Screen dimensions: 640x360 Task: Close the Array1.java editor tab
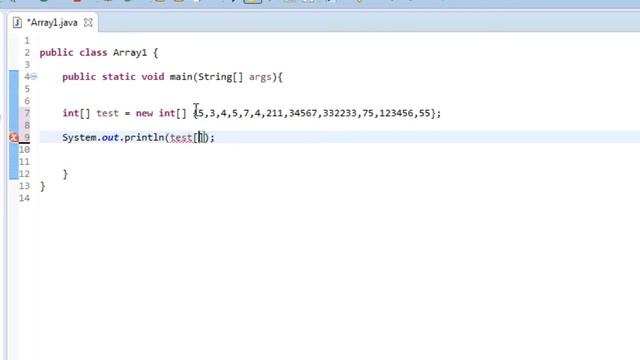(88, 23)
